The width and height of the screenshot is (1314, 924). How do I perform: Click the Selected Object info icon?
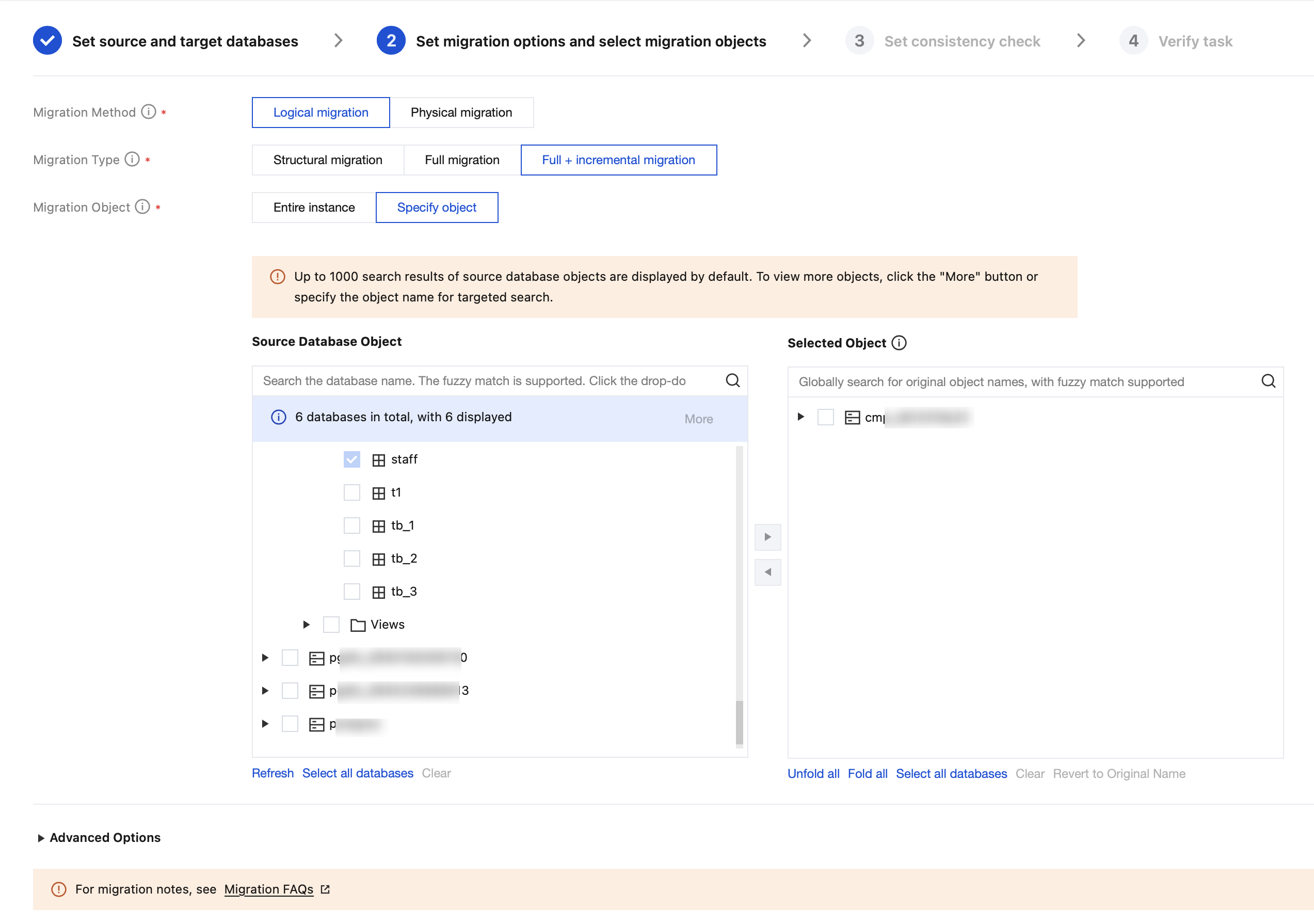tap(899, 343)
